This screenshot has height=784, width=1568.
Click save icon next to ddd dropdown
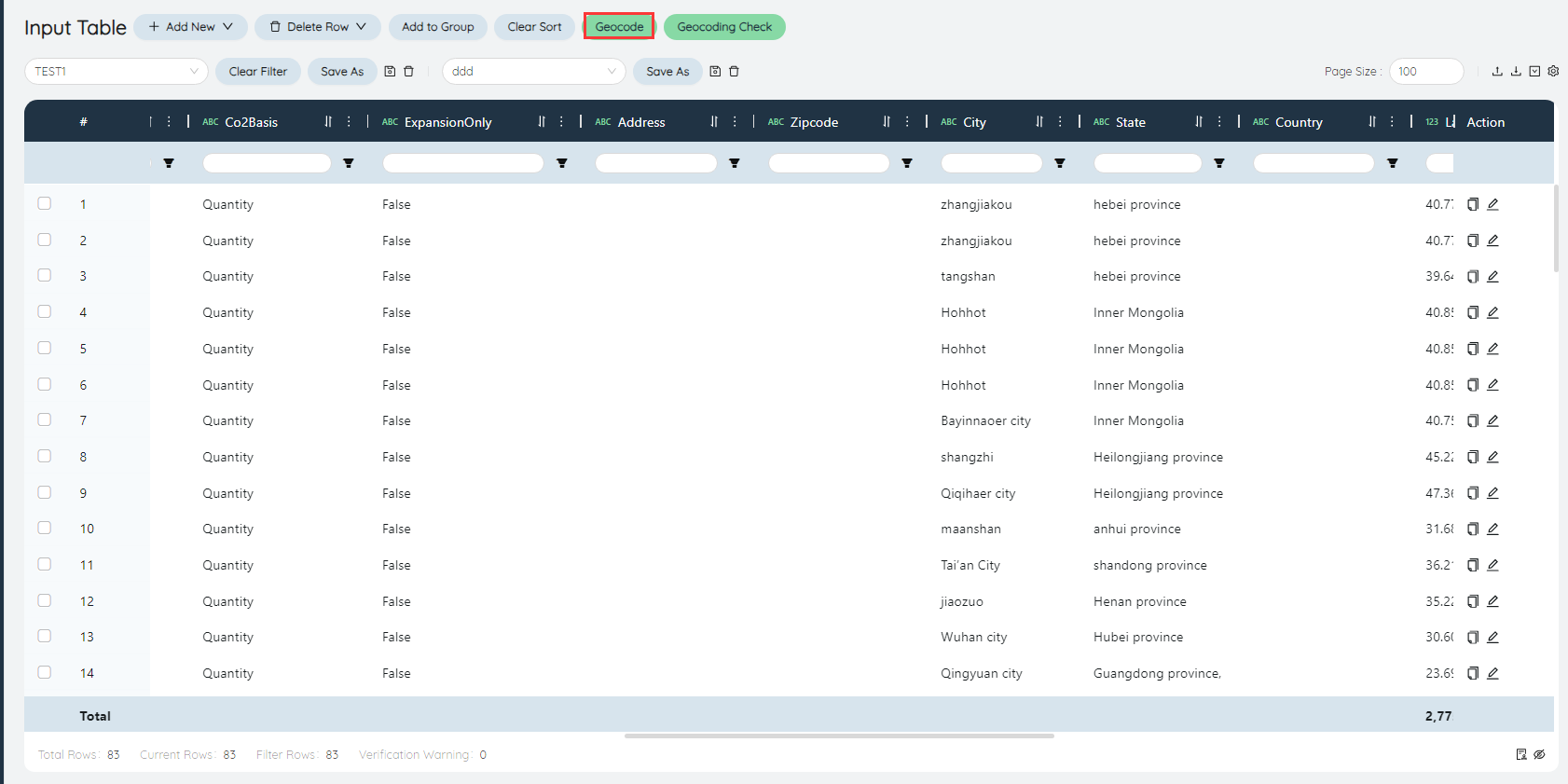pos(715,71)
